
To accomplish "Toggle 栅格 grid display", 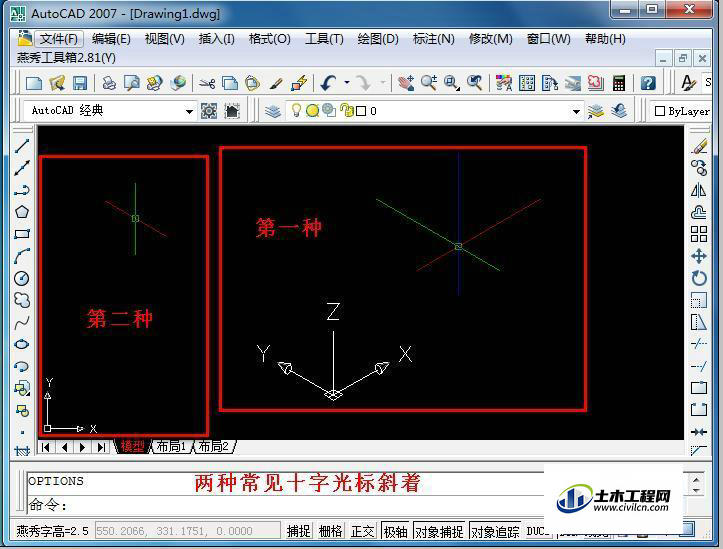I will [x=331, y=531].
